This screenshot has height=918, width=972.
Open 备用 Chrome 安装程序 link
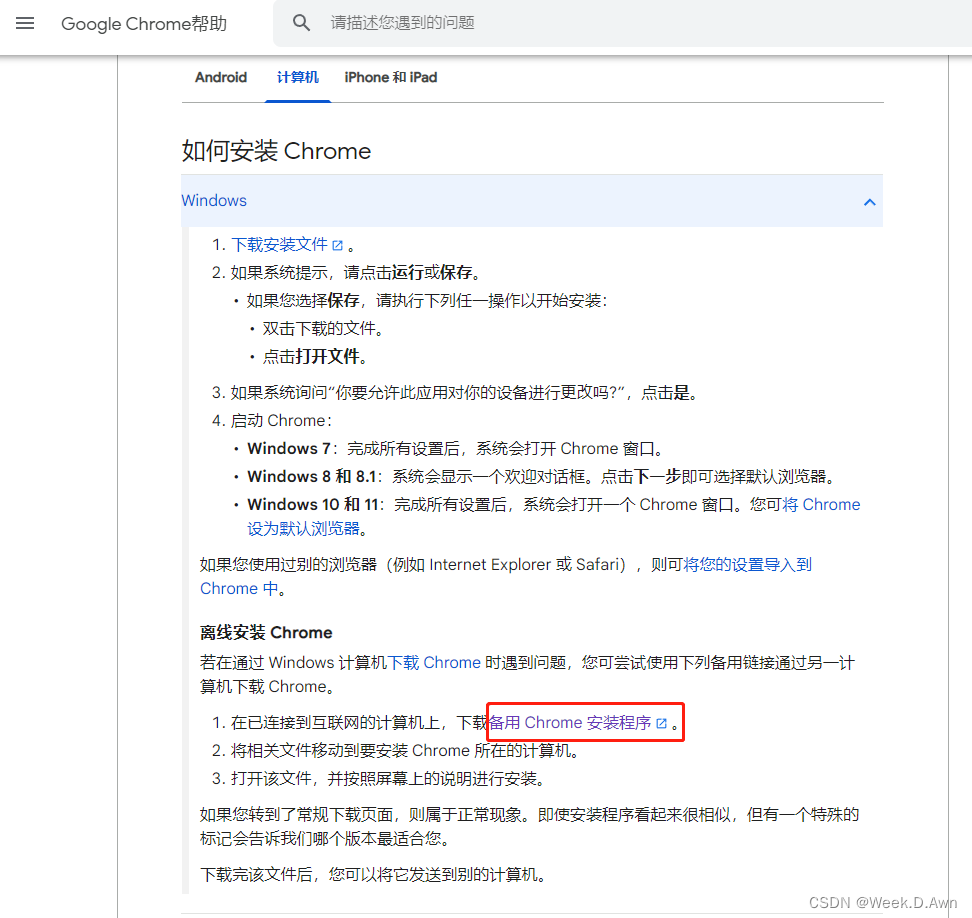pyautogui.click(x=570, y=723)
